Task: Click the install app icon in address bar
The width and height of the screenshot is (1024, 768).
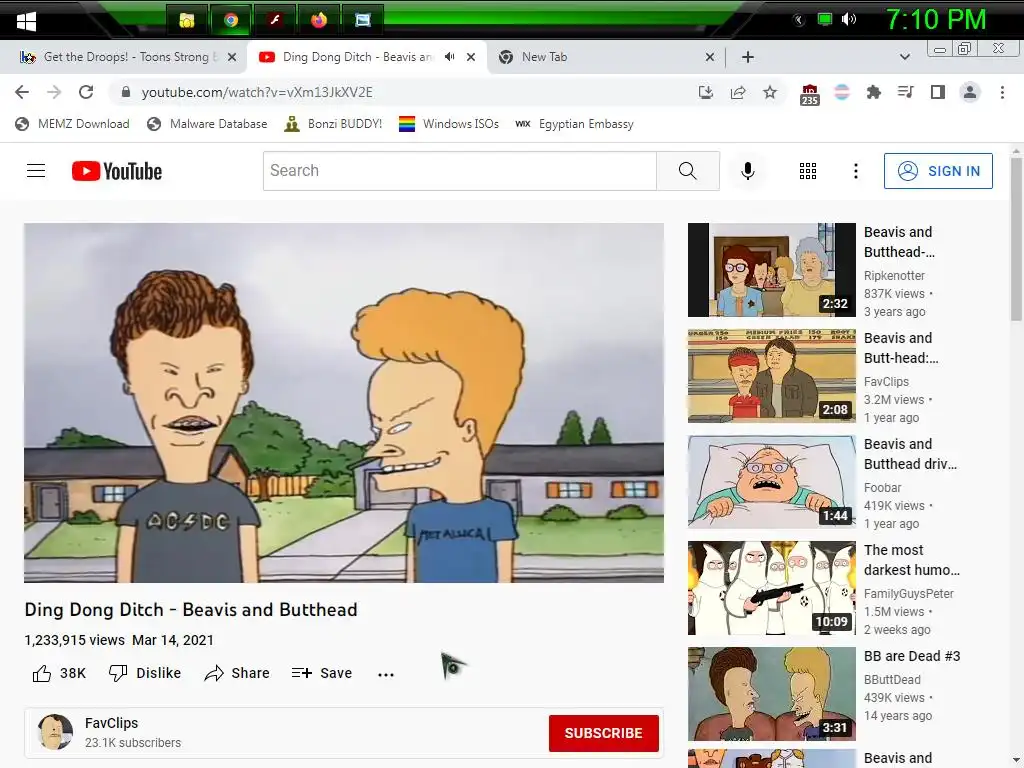Action: 705,92
